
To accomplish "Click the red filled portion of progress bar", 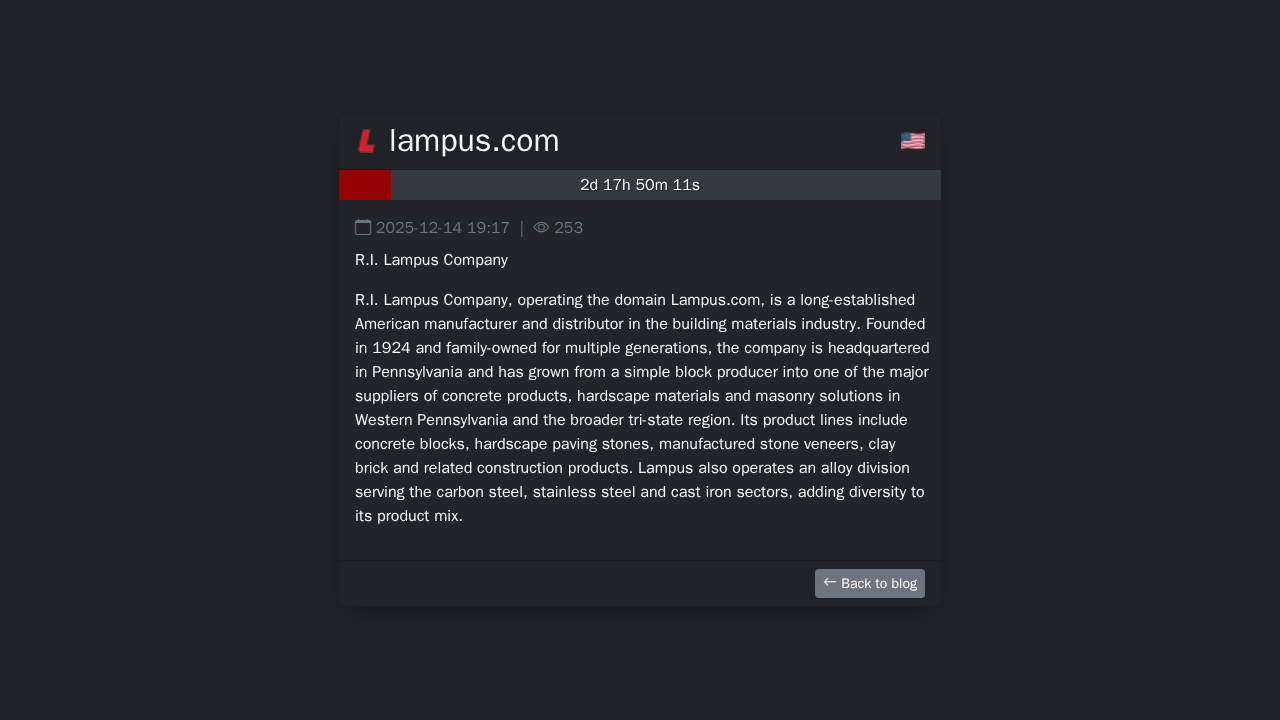I will 365,185.
